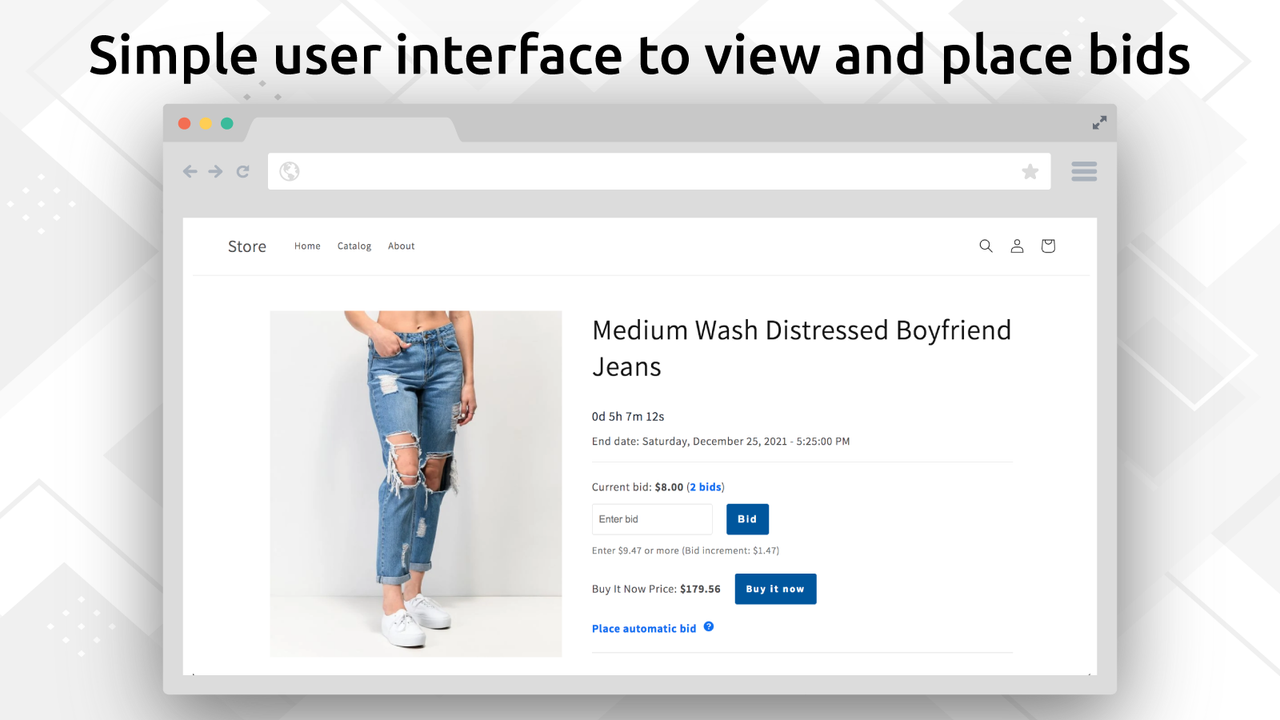Click the Buy it now button
The height and width of the screenshot is (720, 1280).
(775, 588)
